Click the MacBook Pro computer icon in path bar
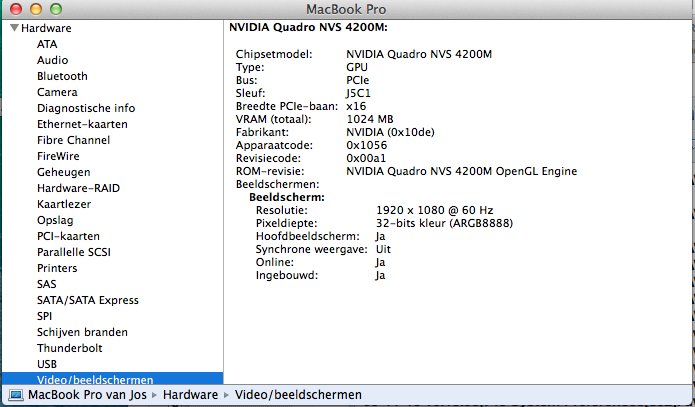The image size is (695, 407). point(15,396)
